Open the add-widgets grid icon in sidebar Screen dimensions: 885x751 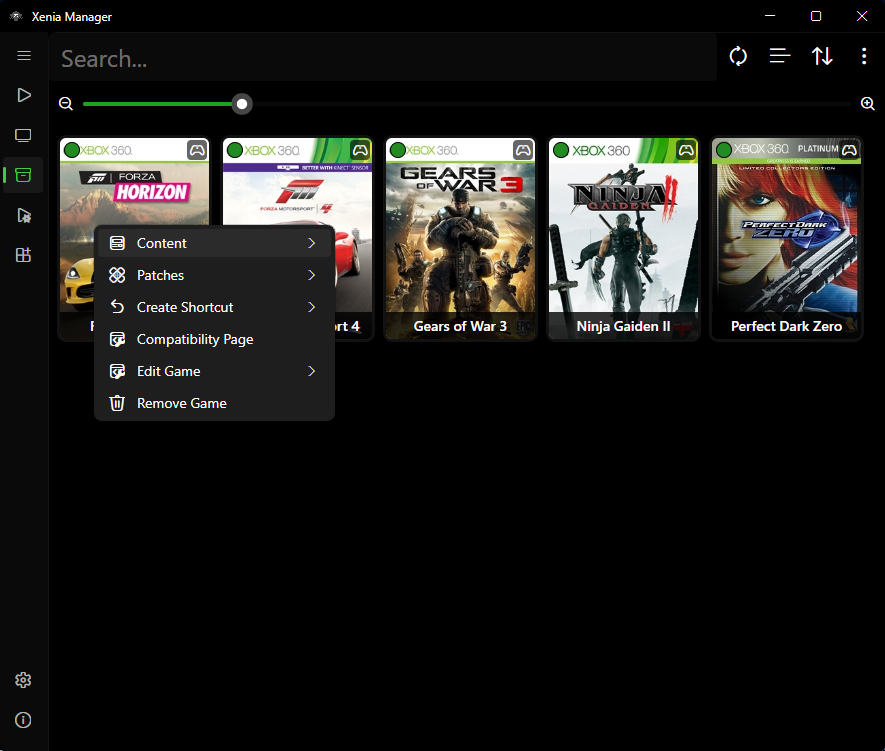24,255
